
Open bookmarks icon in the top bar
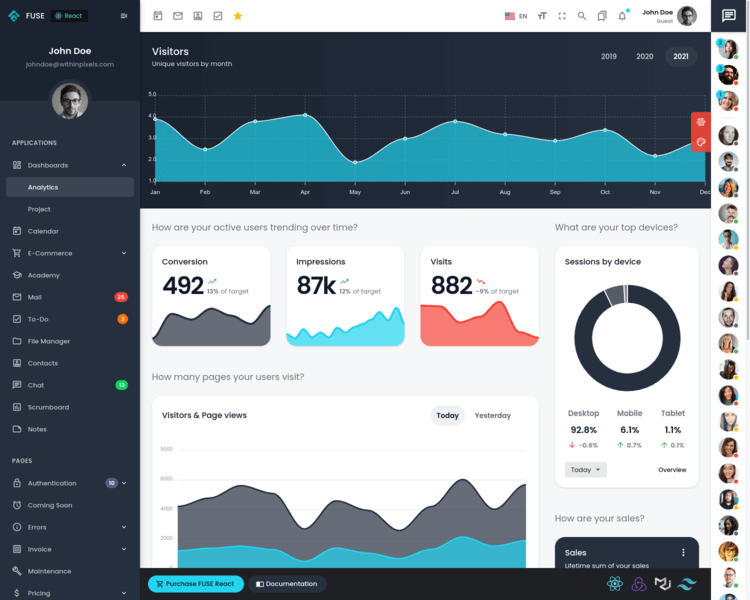[x=602, y=16]
